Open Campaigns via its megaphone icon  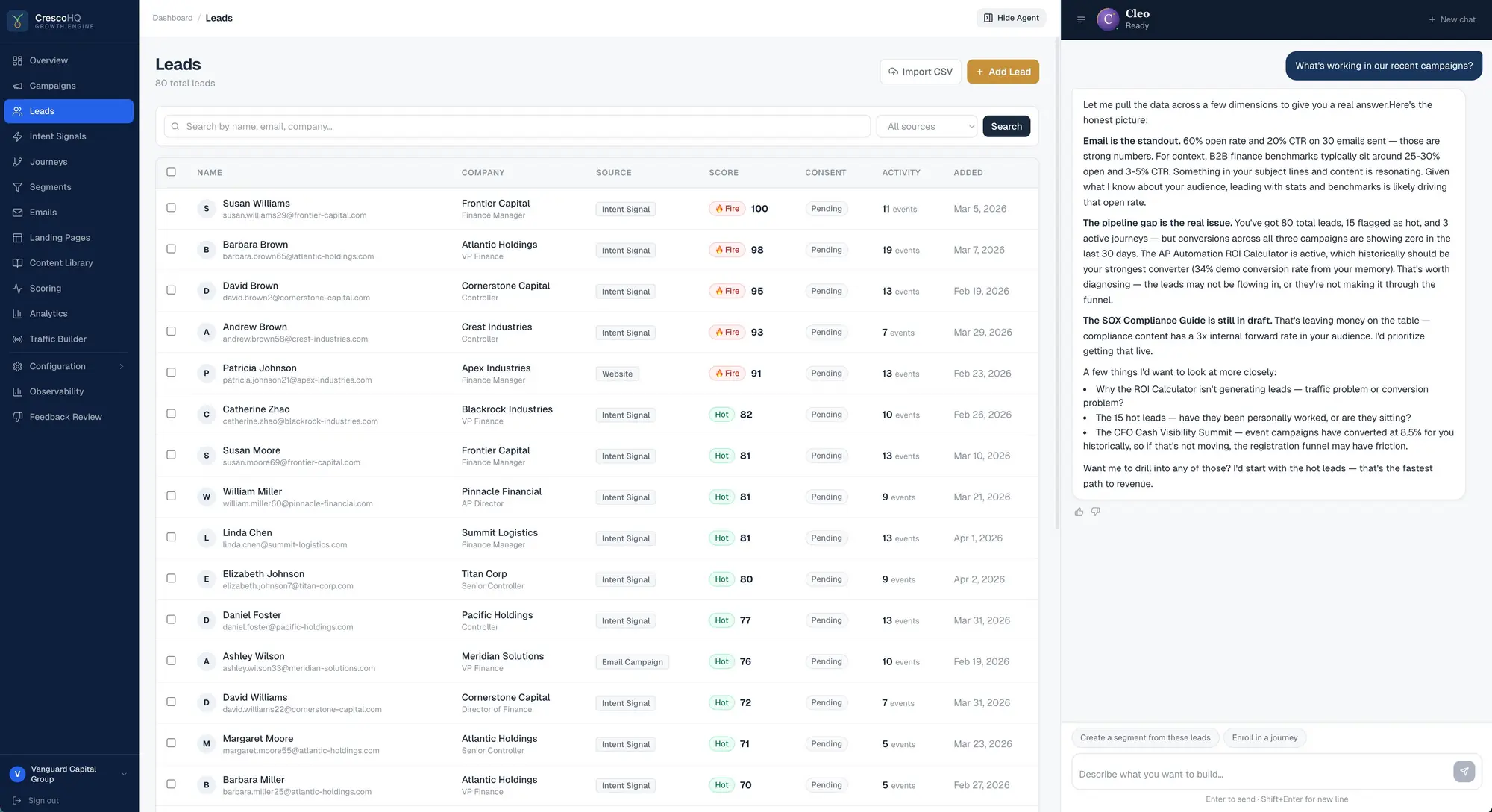pos(17,86)
